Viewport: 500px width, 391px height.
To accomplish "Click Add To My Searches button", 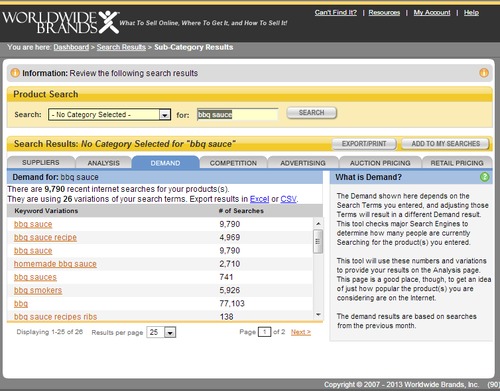I will [x=446, y=144].
